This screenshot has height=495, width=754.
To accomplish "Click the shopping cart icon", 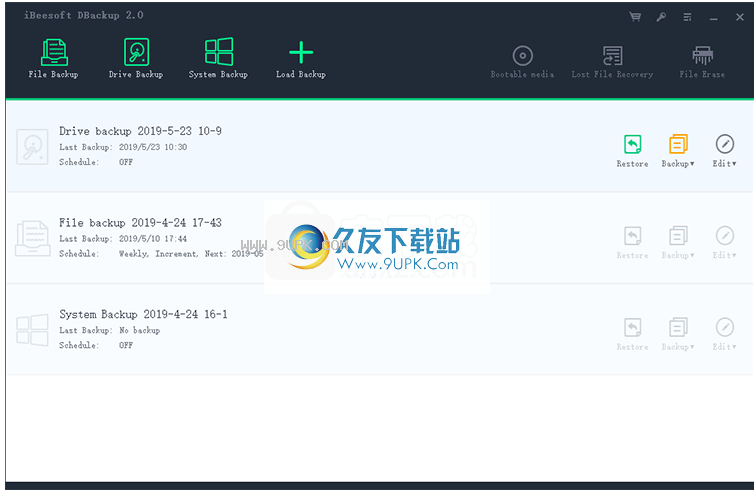I will 635,17.
